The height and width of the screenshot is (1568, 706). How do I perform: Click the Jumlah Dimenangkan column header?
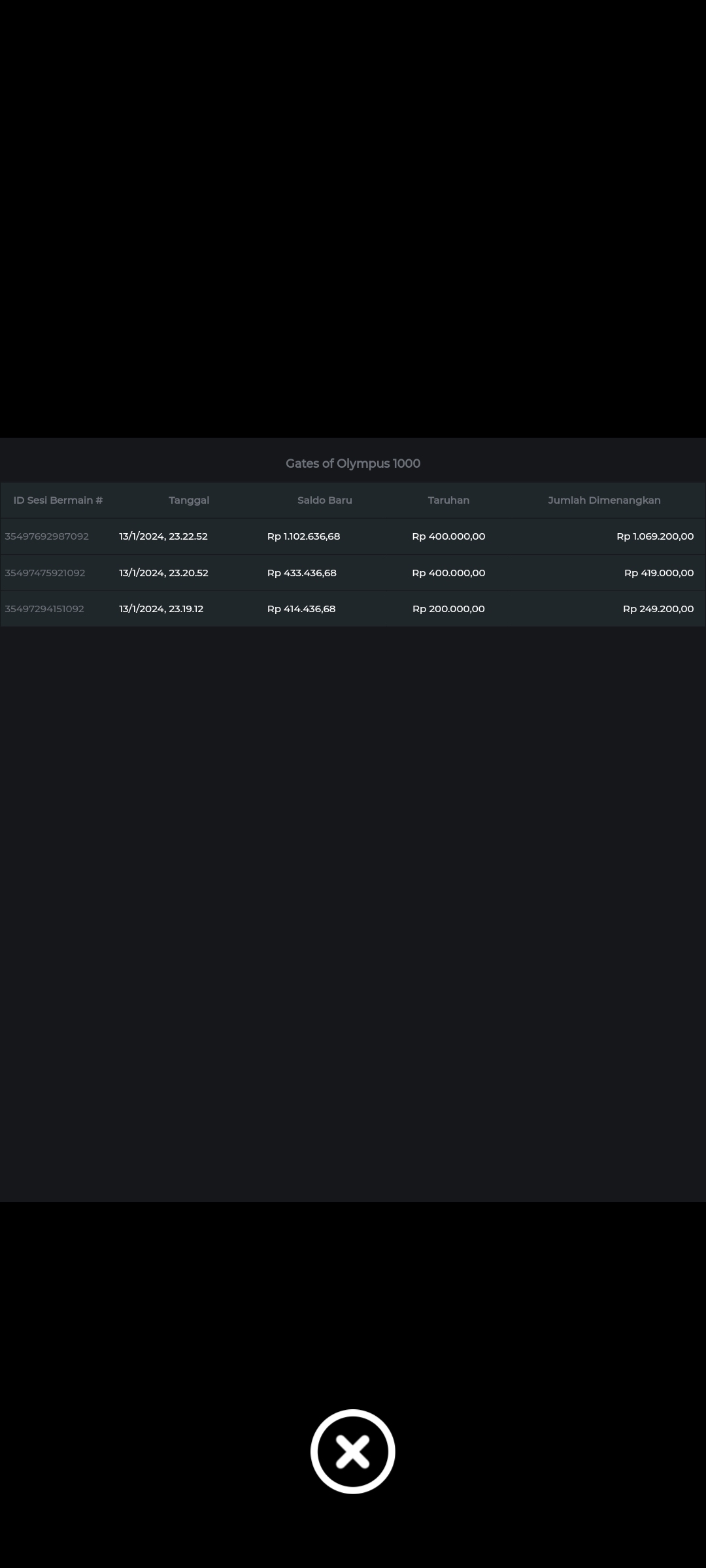point(604,500)
